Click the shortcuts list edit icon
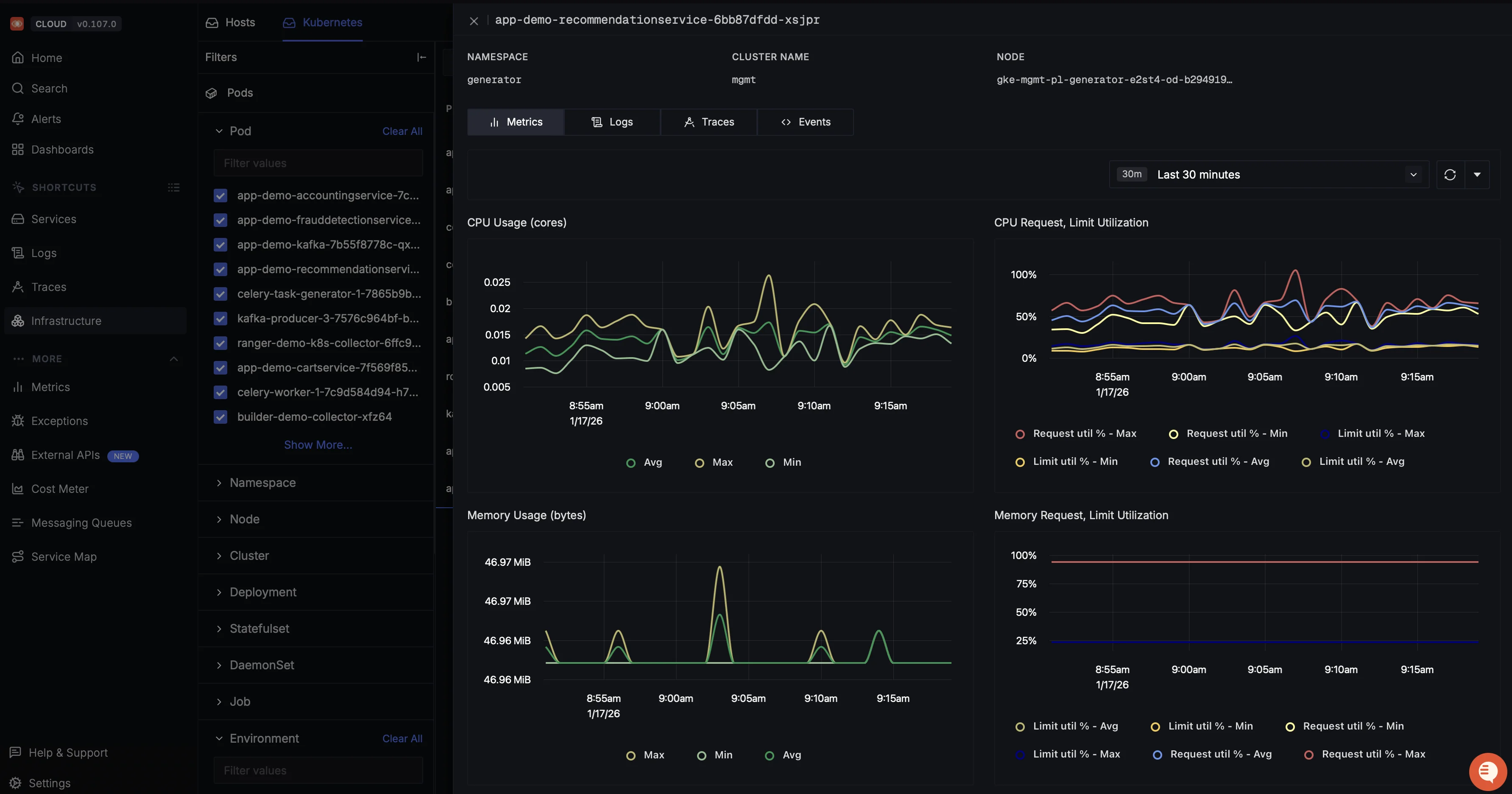 (174, 187)
